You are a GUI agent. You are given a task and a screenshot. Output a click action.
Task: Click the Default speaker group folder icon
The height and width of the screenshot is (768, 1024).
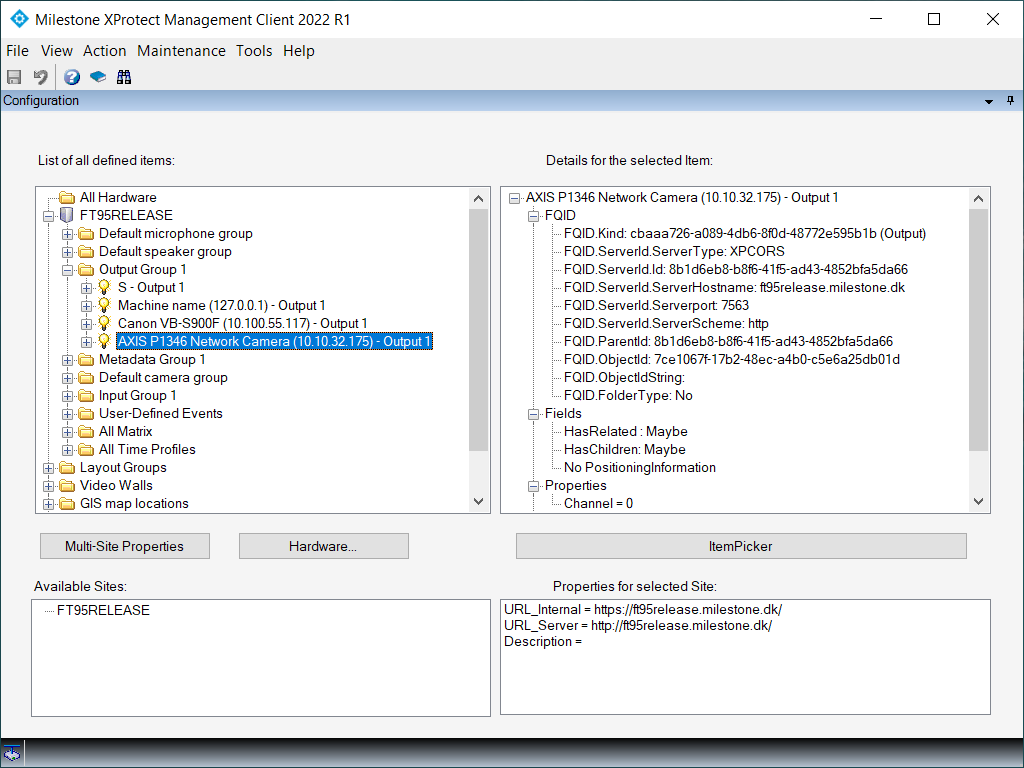[x=86, y=251]
